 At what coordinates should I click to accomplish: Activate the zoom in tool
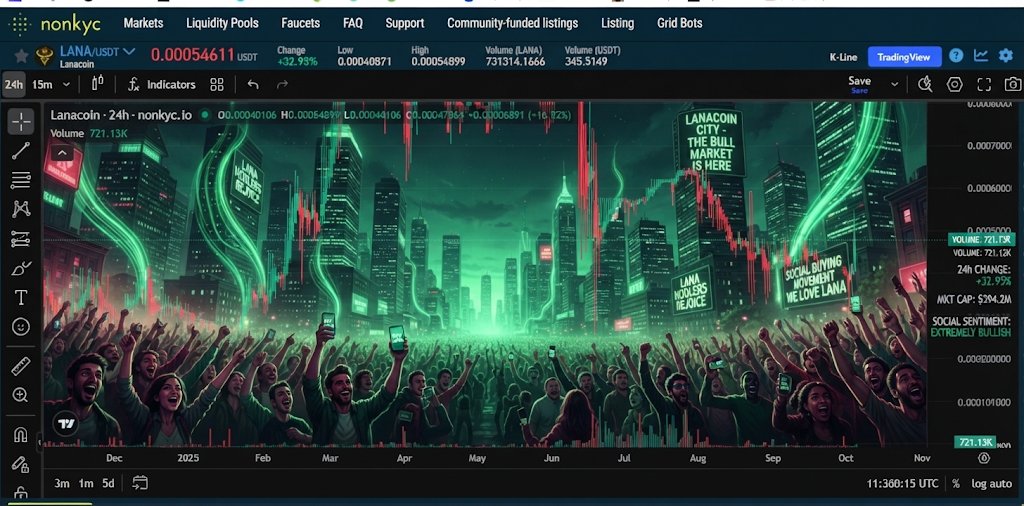pyautogui.click(x=21, y=395)
